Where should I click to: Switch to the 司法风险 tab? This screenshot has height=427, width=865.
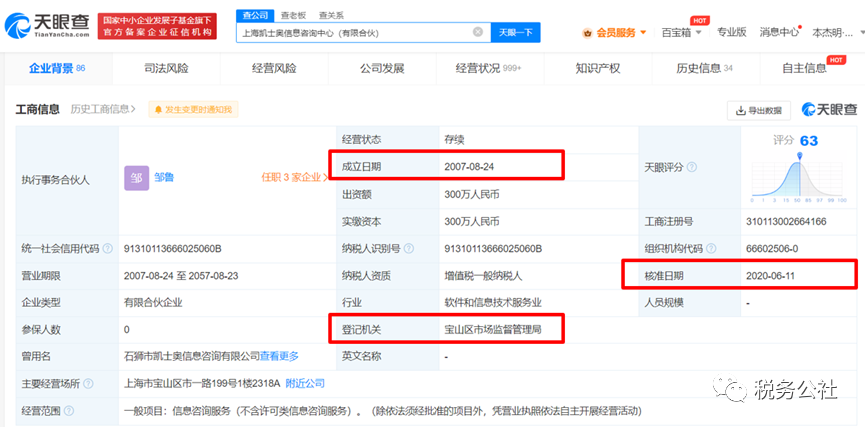pos(166,68)
